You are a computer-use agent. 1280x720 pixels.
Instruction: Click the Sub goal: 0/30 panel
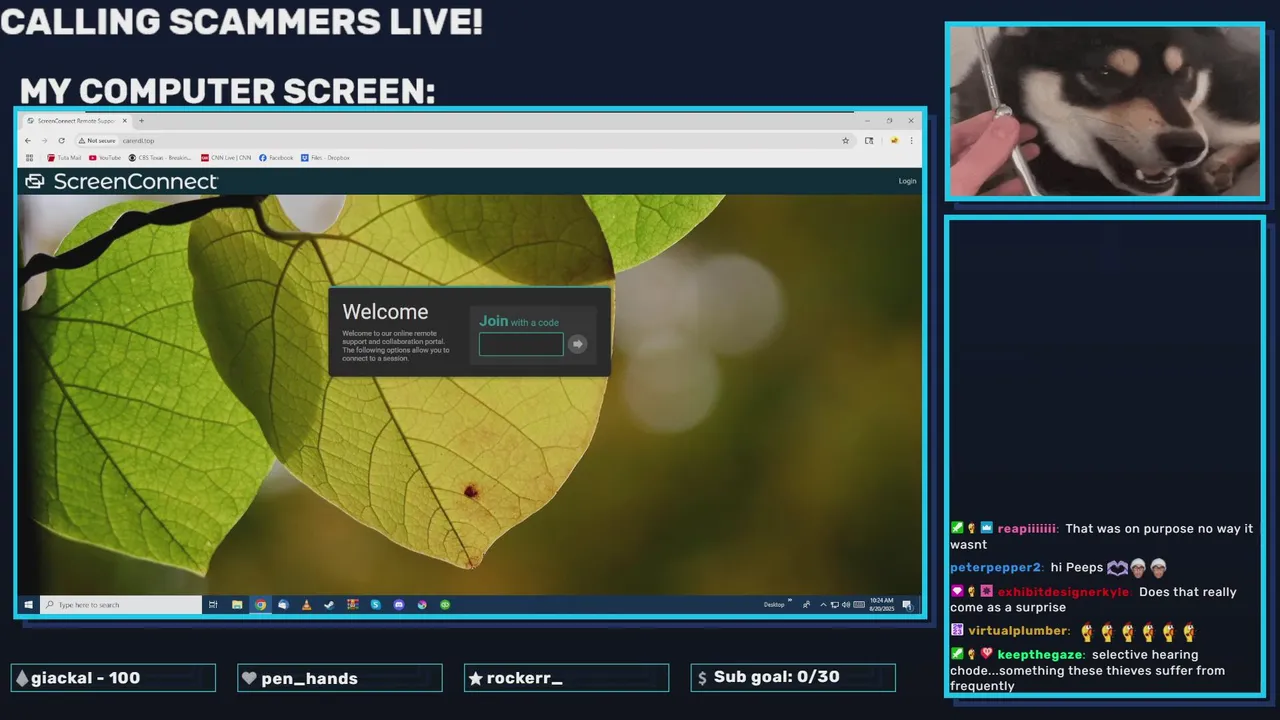tap(793, 678)
